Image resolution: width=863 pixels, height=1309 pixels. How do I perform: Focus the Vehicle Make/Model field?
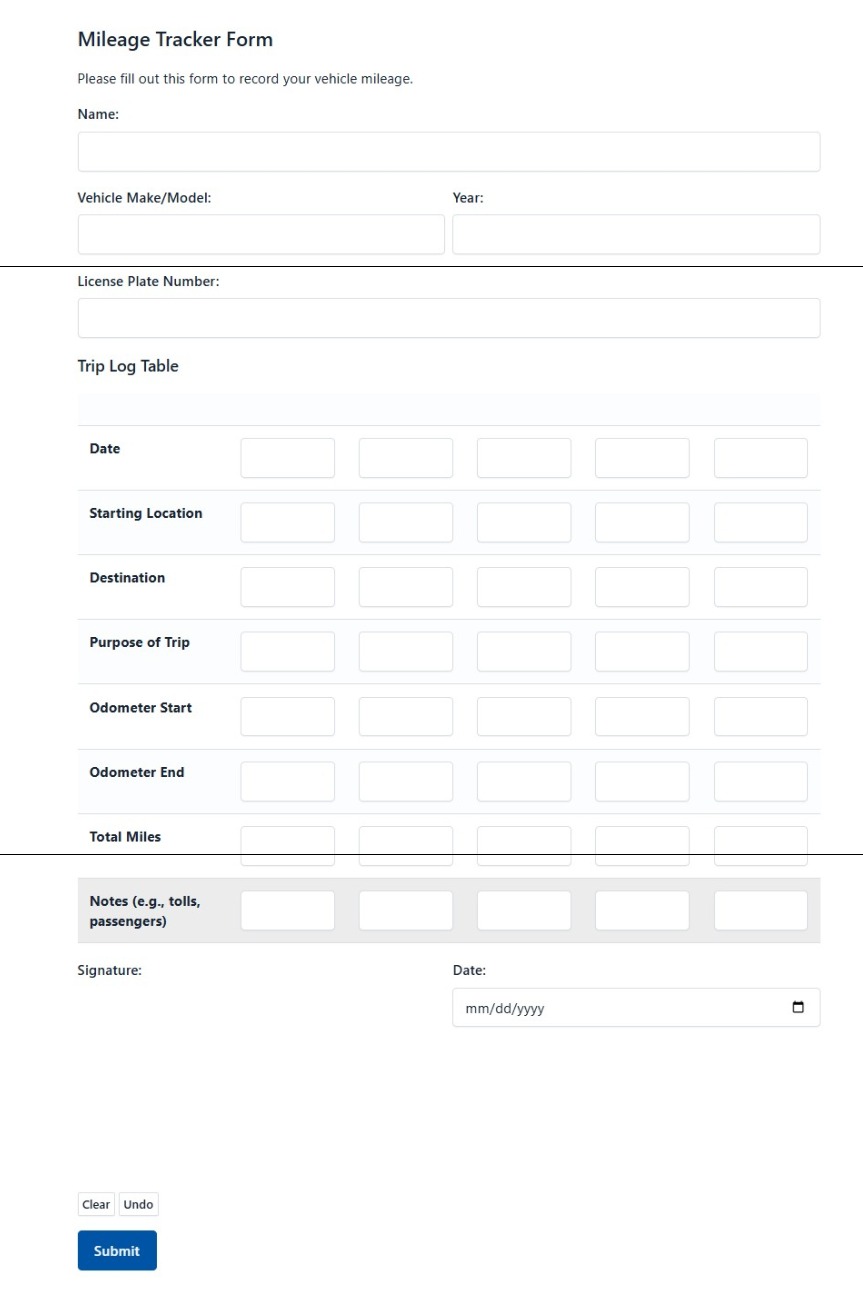(261, 234)
